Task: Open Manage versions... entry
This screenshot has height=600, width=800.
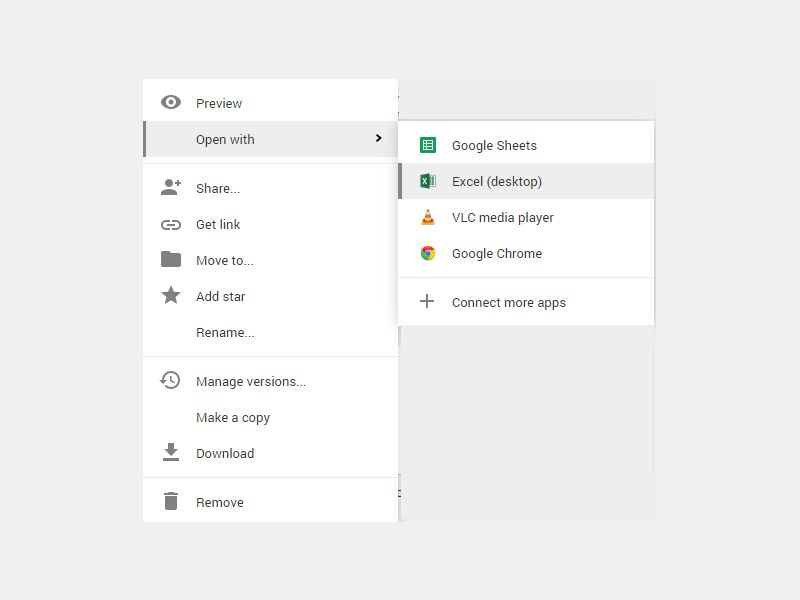Action: coord(270,382)
